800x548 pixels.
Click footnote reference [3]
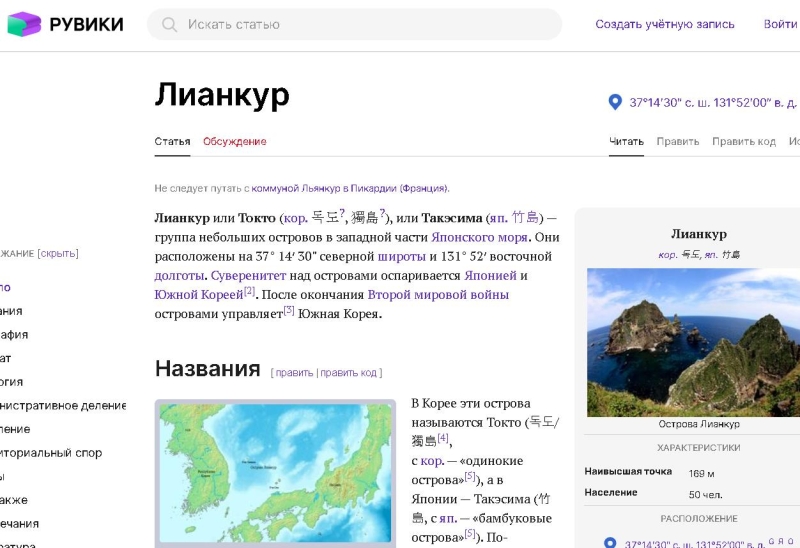point(289,310)
